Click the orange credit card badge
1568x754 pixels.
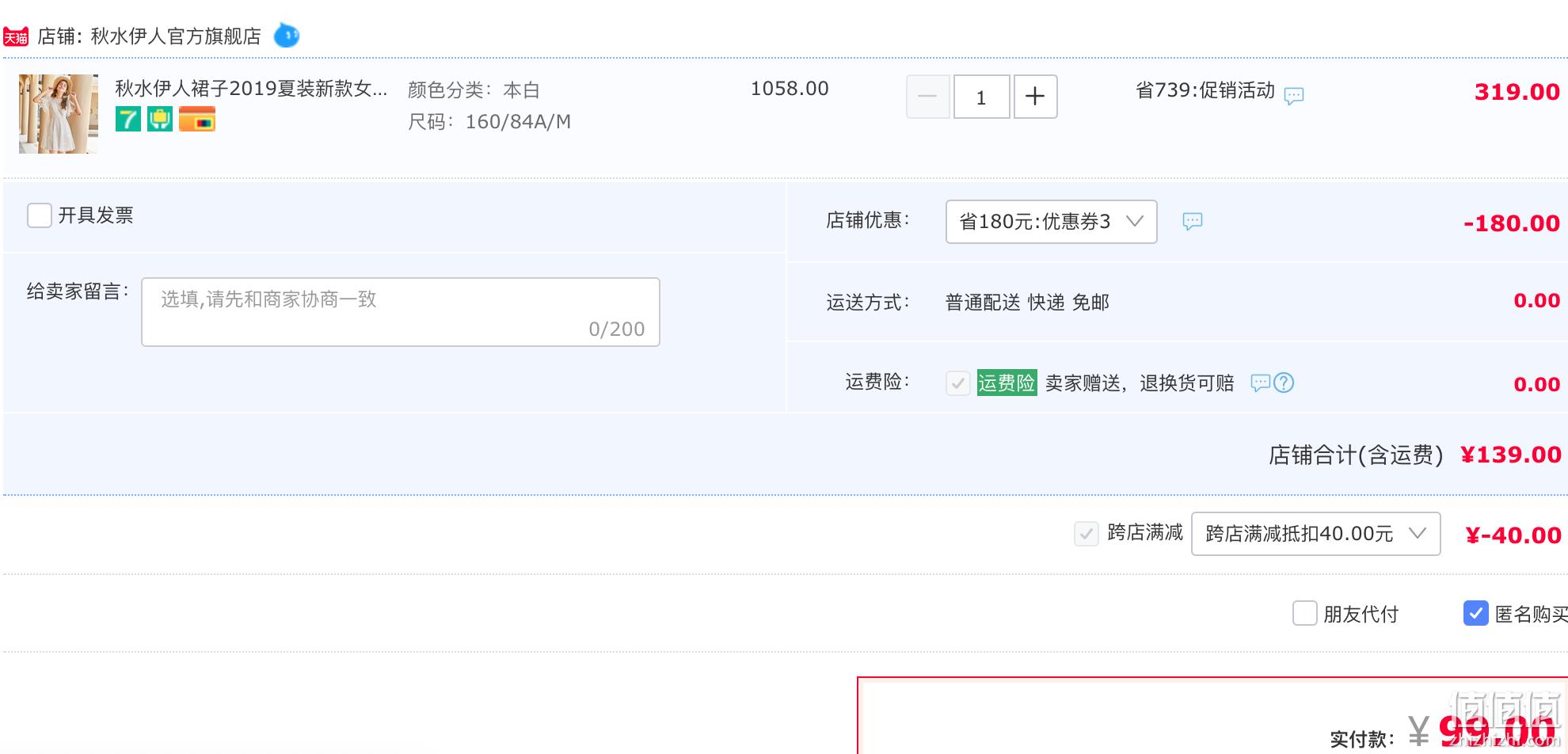click(197, 120)
